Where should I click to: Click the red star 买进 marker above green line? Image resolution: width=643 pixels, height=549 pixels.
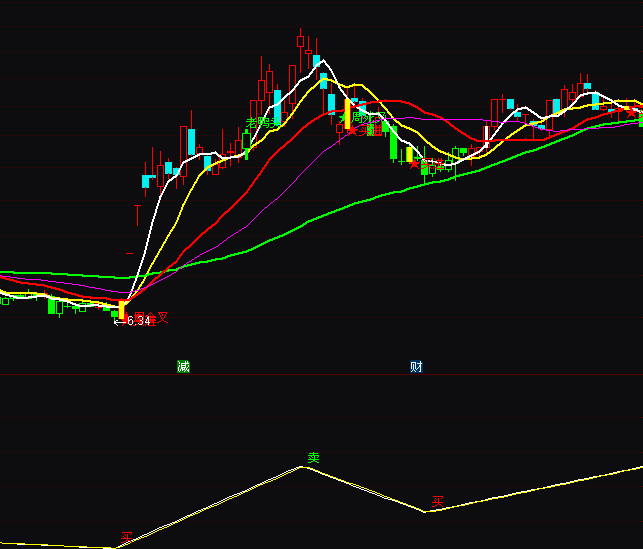tap(414, 163)
